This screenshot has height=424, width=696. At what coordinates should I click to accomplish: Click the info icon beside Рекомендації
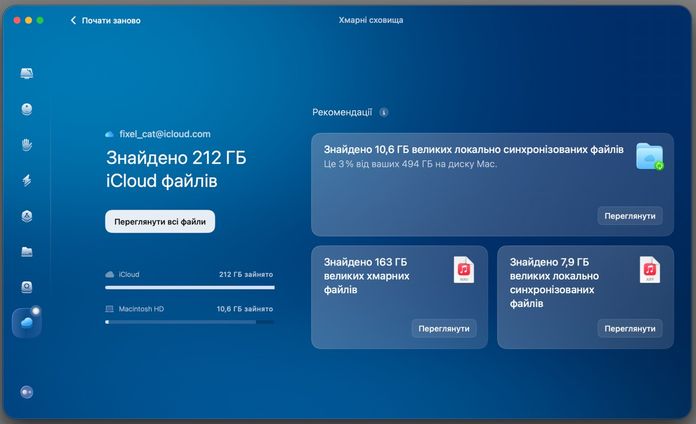tap(384, 112)
